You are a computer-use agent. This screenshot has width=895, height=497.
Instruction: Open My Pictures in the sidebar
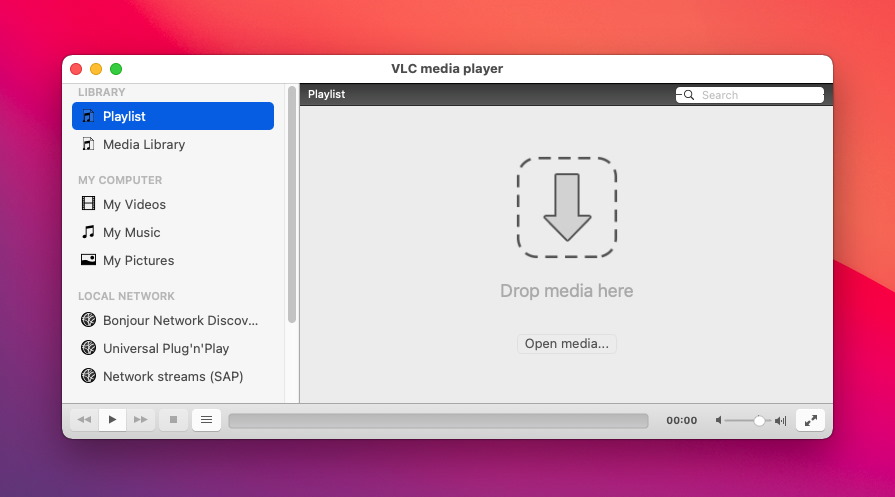(173, 260)
